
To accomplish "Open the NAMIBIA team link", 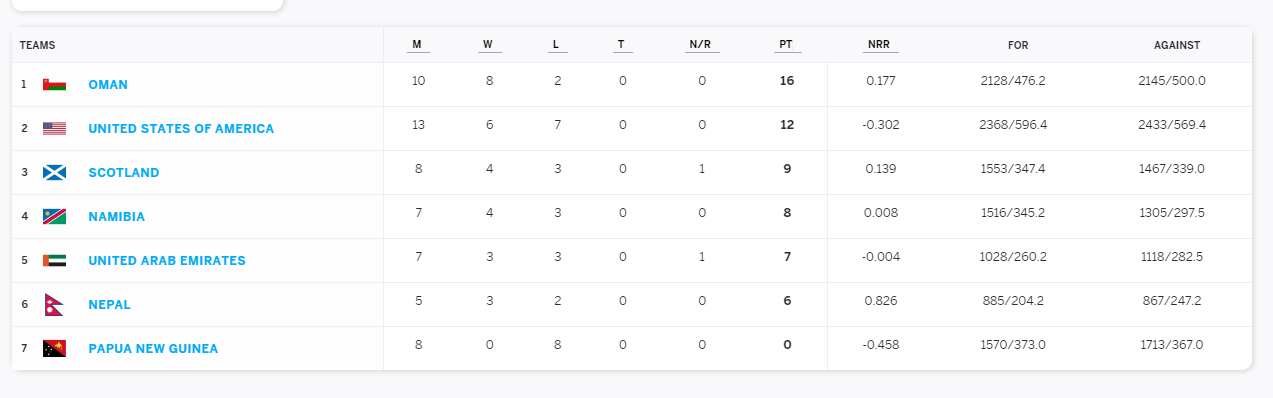I will pos(117,217).
